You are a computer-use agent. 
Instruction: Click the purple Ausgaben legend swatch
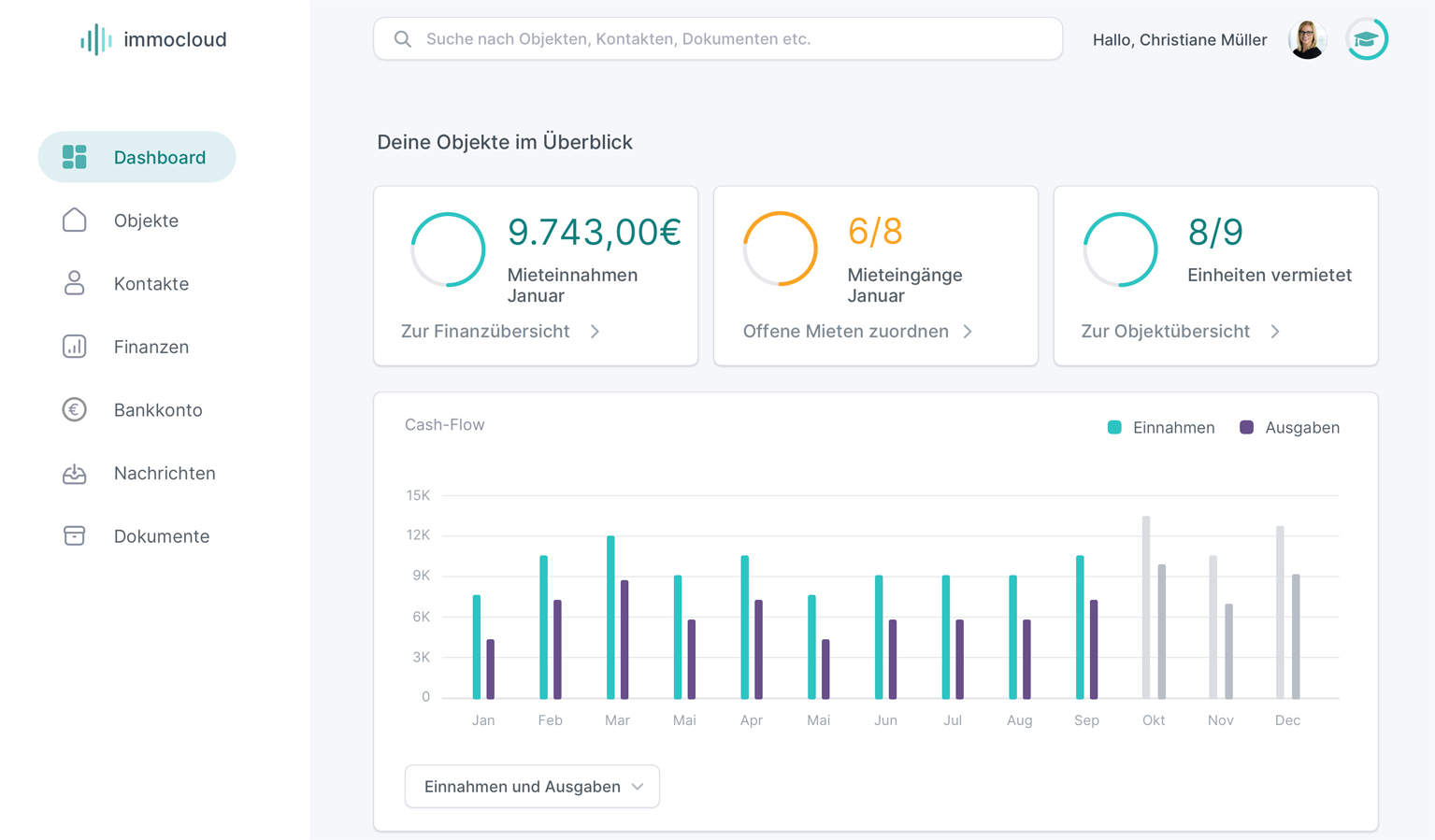[1246, 427]
